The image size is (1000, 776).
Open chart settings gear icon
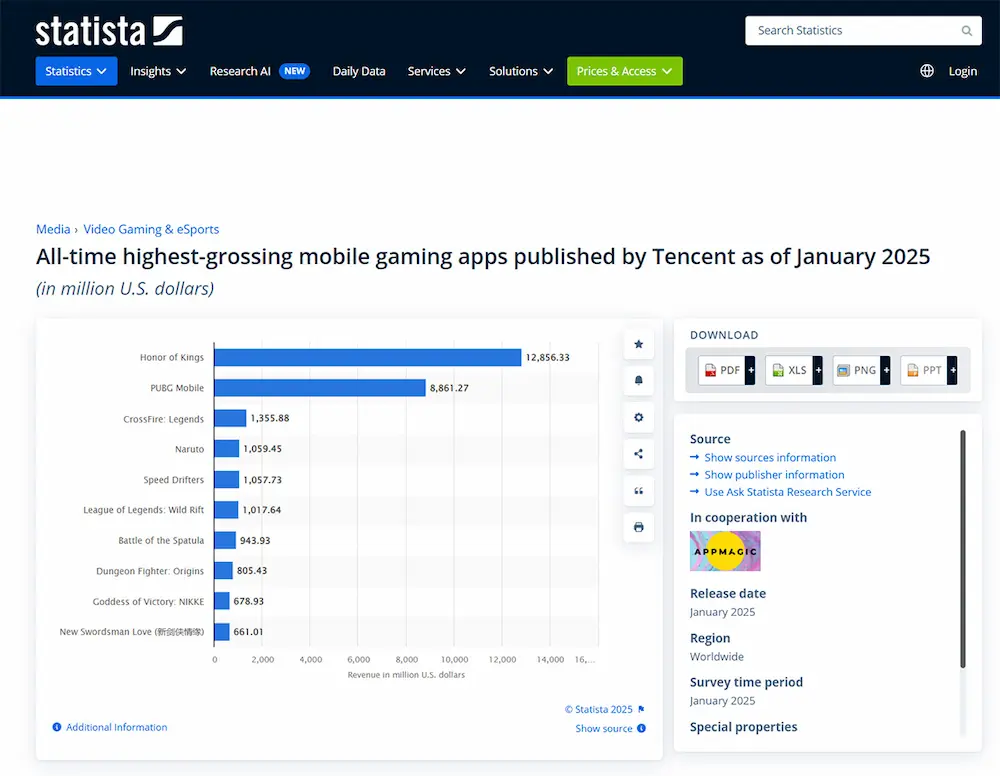(x=638, y=417)
